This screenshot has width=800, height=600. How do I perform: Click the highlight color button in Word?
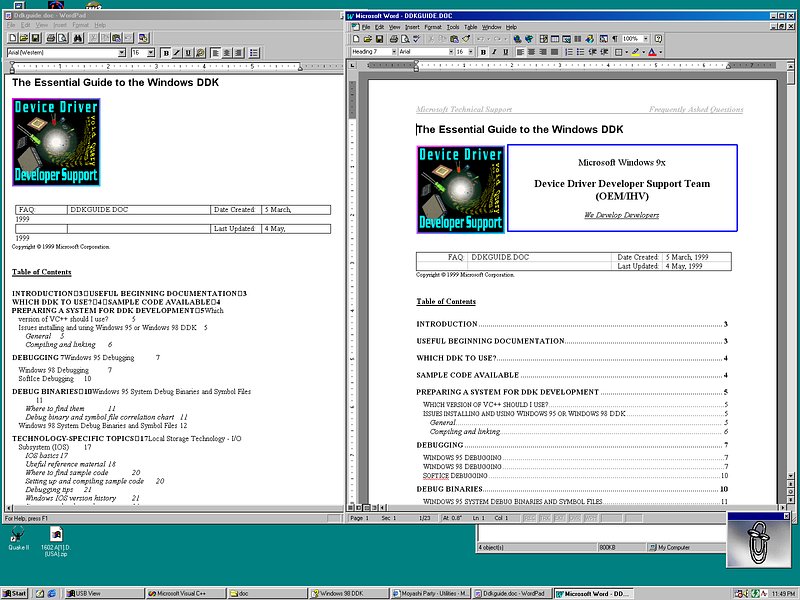tap(636, 51)
